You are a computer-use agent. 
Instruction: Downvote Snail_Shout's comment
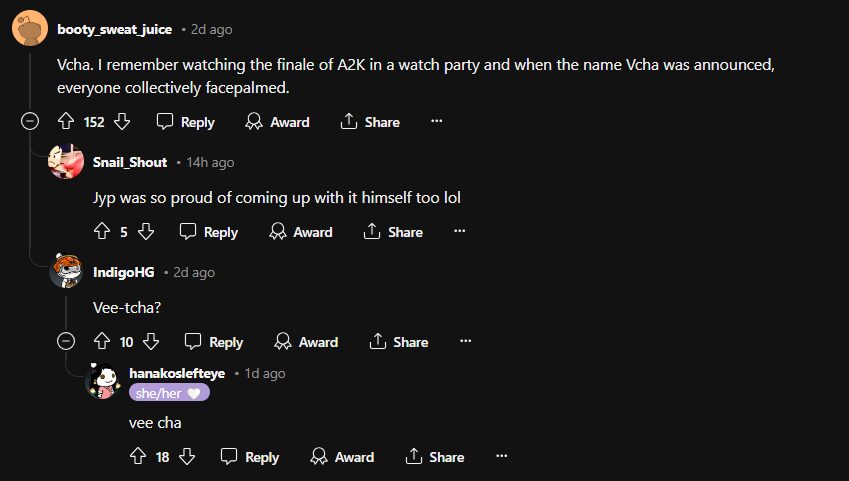[146, 232]
